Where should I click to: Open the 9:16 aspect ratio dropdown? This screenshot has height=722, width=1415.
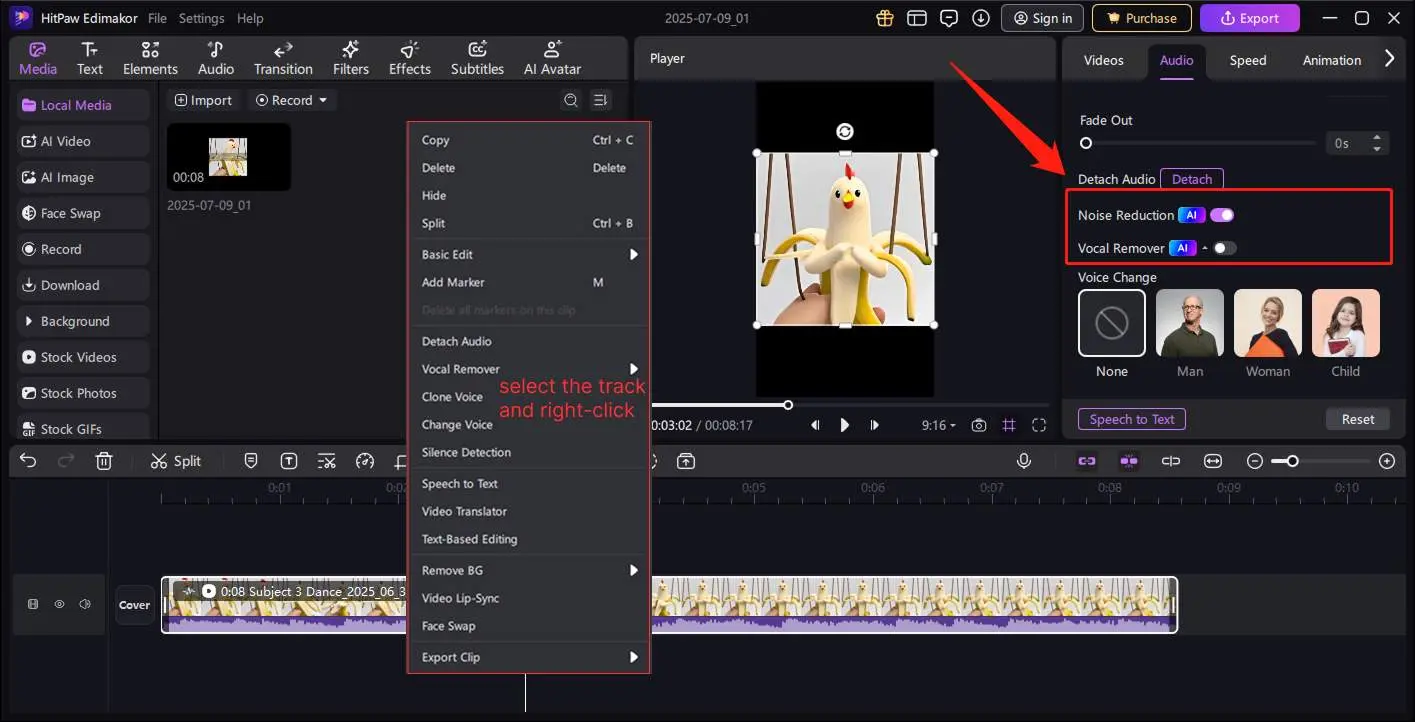[x=938, y=425]
